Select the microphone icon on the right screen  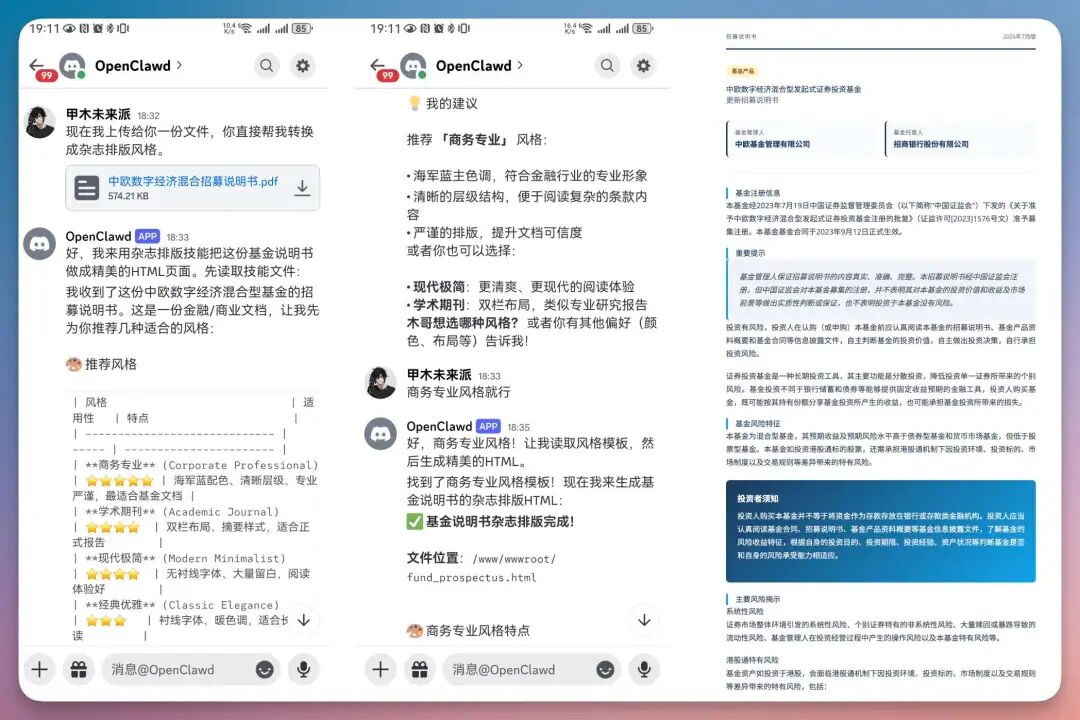(643, 669)
